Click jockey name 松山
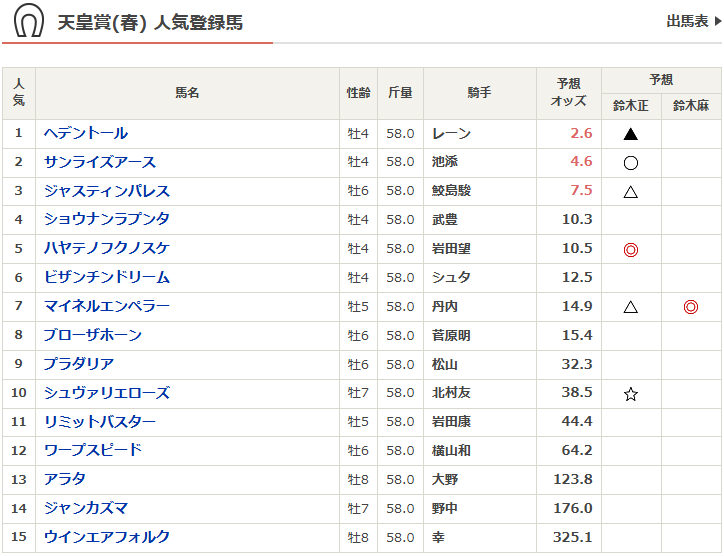The height and width of the screenshot is (556, 724). (445, 364)
